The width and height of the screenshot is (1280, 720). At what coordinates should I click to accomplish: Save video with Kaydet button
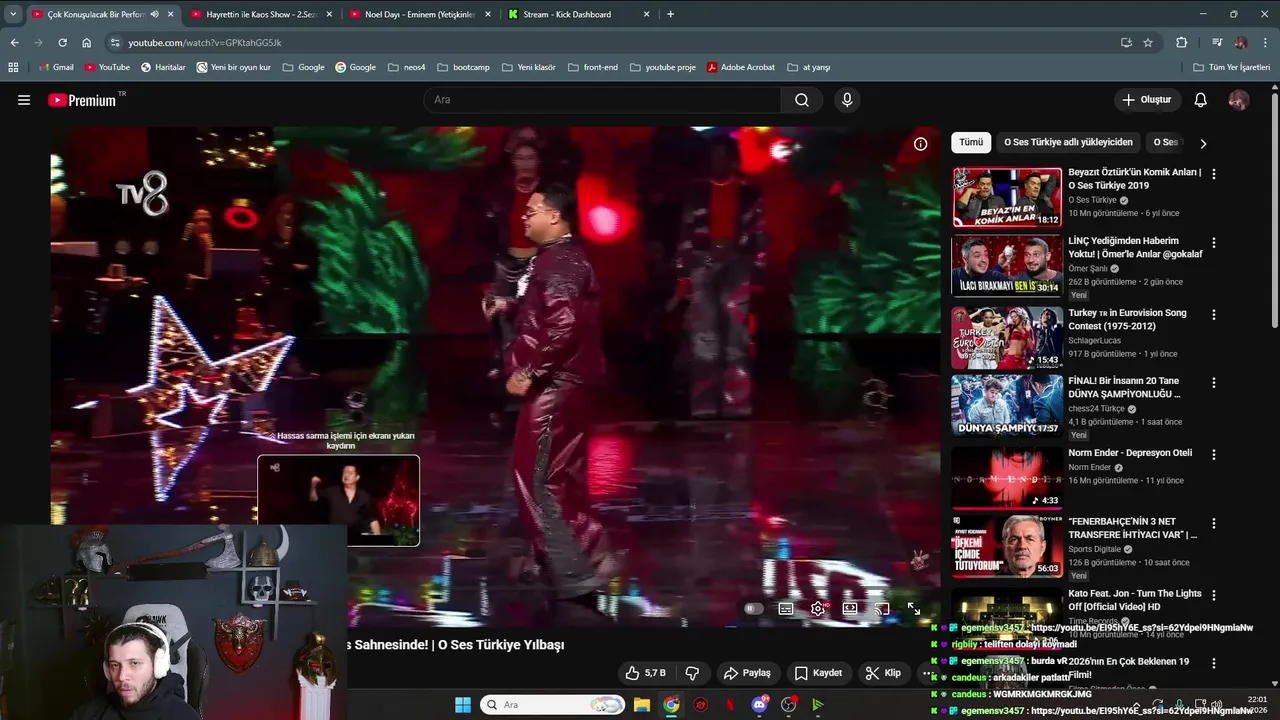pyautogui.click(x=819, y=673)
